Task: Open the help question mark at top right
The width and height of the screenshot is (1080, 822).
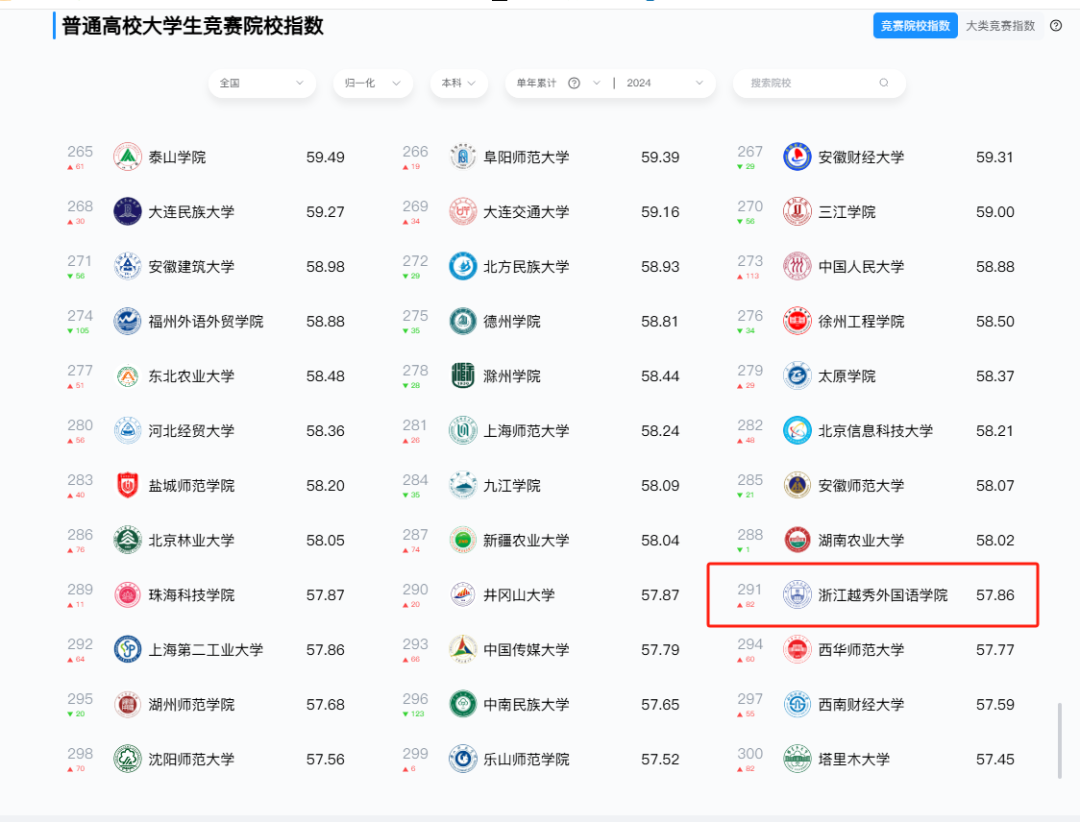Action: click(x=1056, y=25)
